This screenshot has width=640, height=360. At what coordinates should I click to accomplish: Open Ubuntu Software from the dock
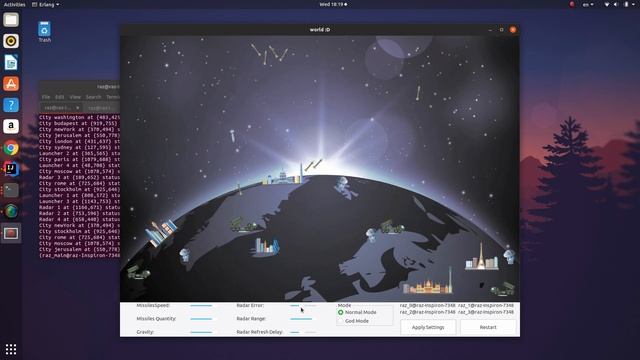[x=11, y=84]
